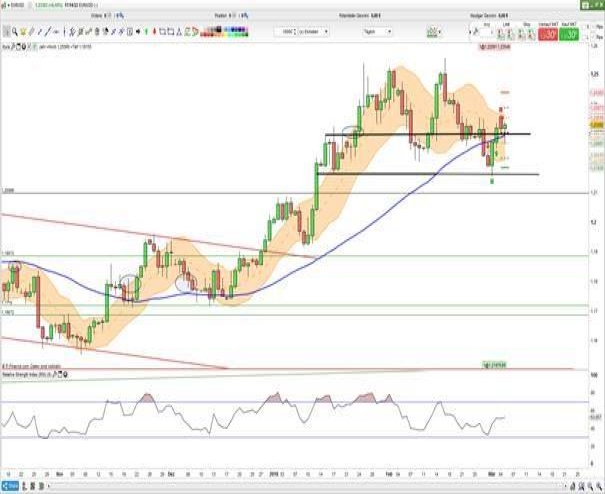Pick the yellow crown-shaped toolbar icon

(x=23, y=32)
